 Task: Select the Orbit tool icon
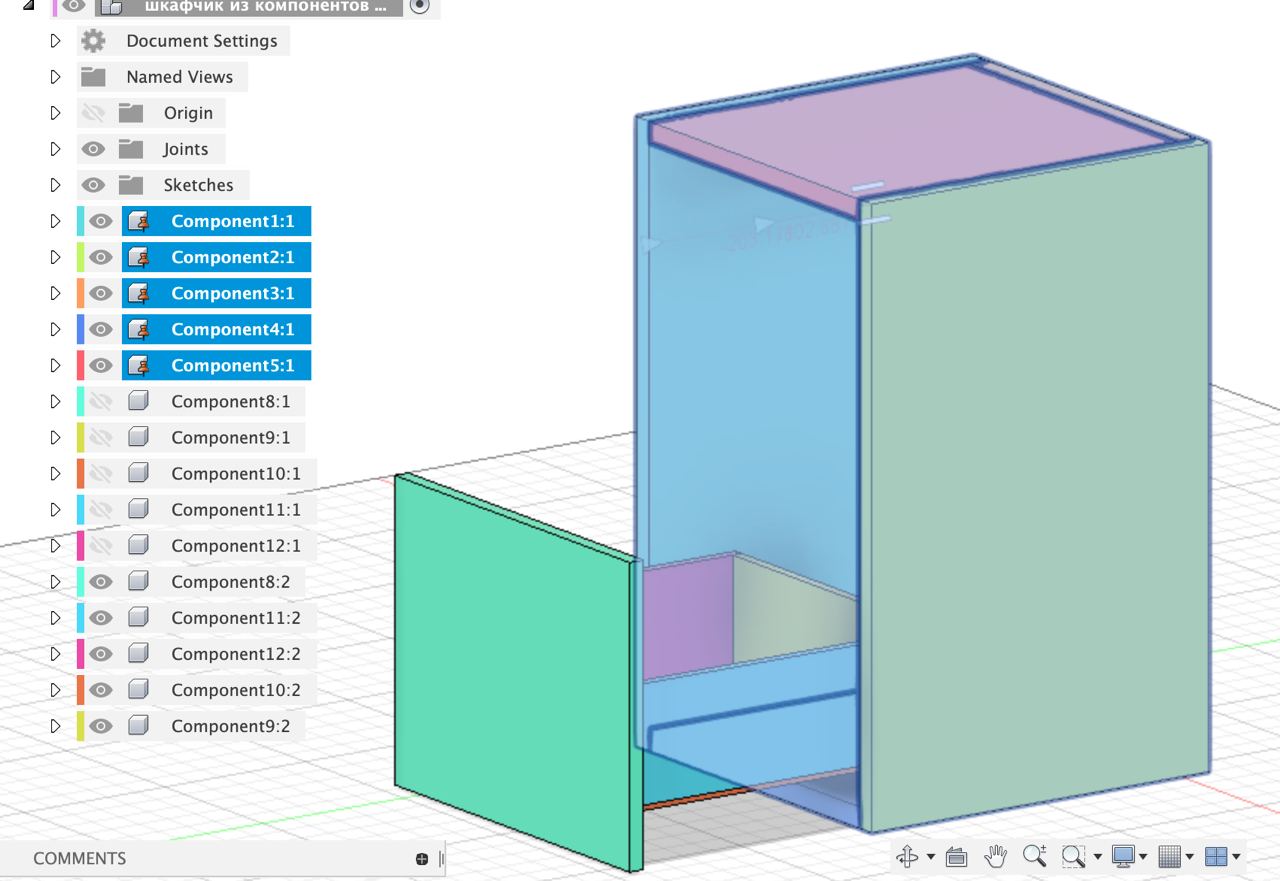pos(907,856)
